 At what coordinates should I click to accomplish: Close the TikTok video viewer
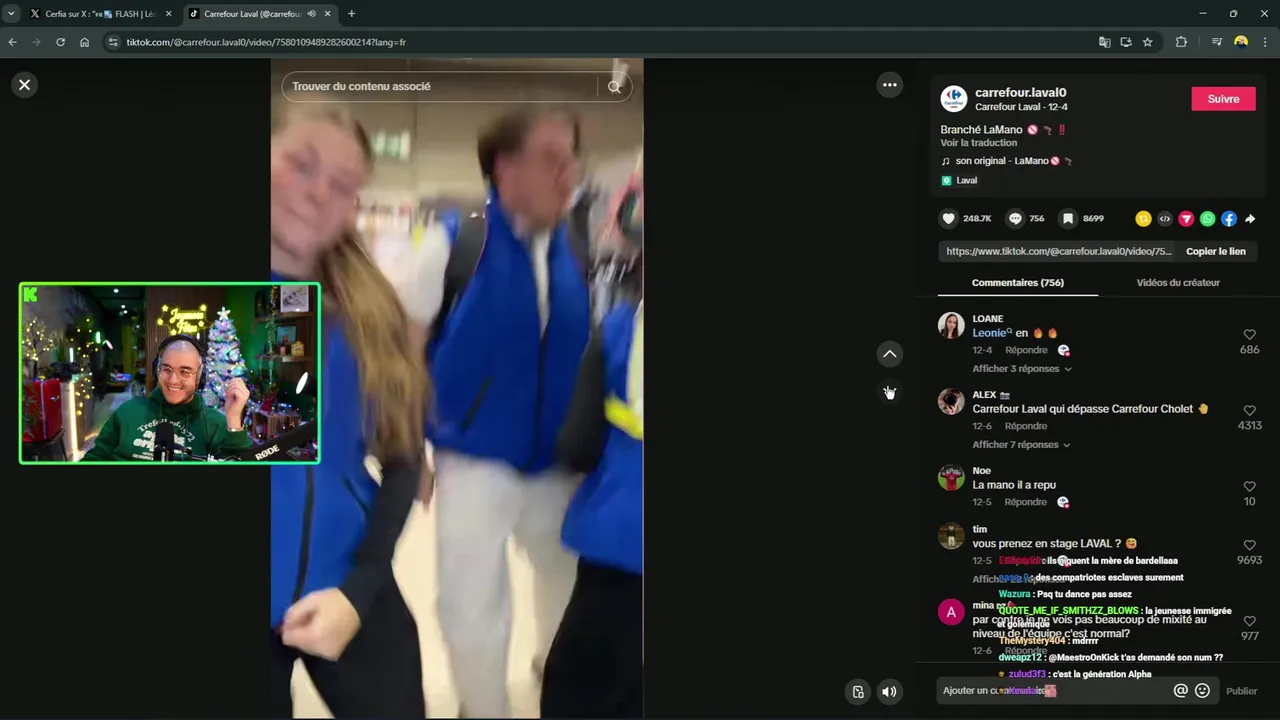point(25,85)
